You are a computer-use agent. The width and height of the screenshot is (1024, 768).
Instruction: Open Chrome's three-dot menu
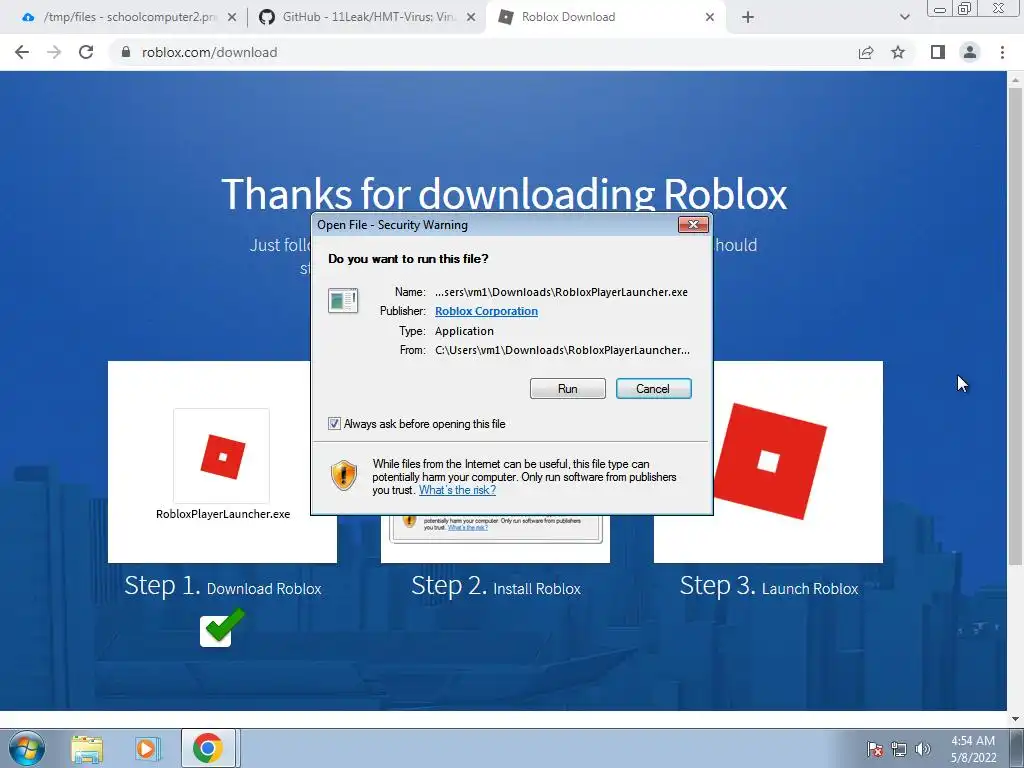[x=1002, y=52]
